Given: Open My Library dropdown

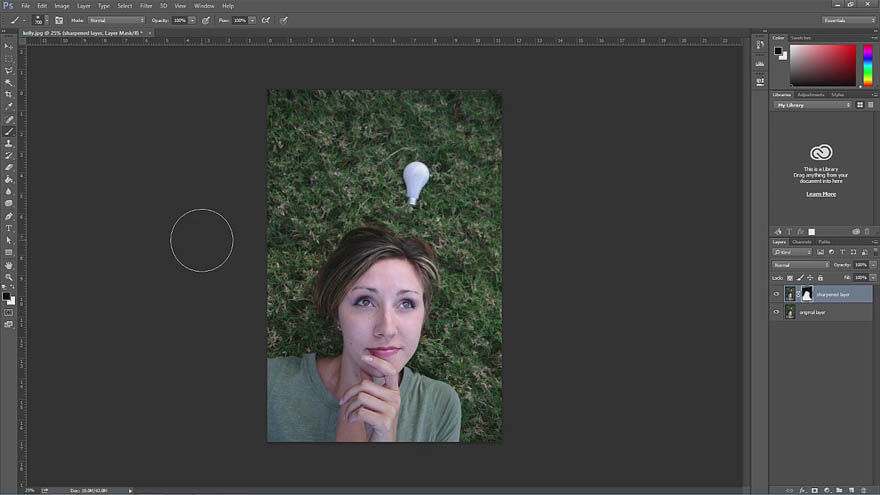Looking at the screenshot, I should point(813,105).
